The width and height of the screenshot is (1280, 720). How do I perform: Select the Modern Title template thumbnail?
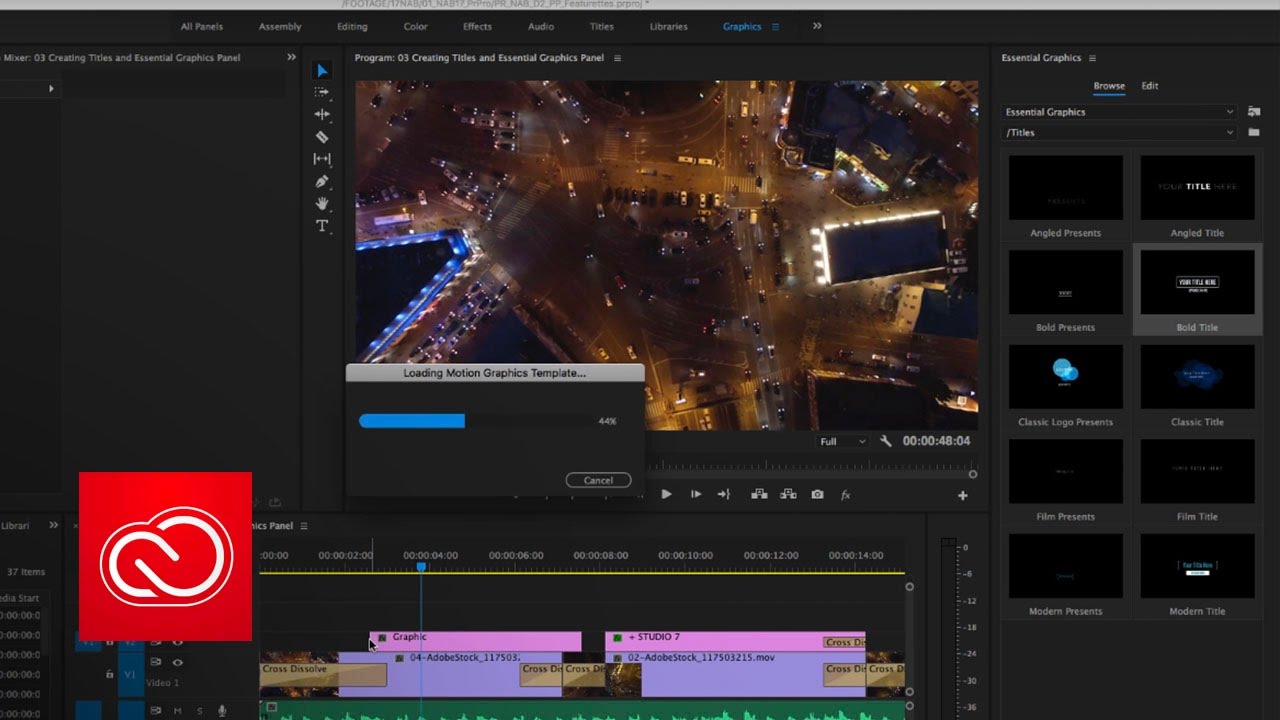pyautogui.click(x=1197, y=567)
